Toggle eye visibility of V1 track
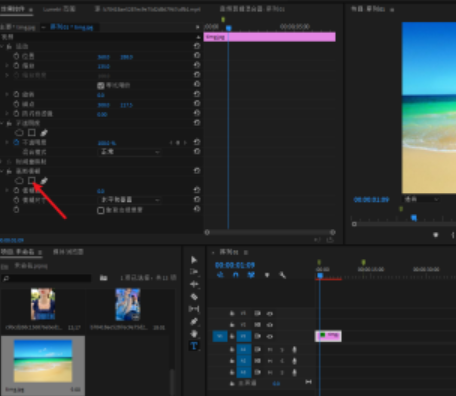Viewport: 456px width, 396px height. (x=270, y=336)
